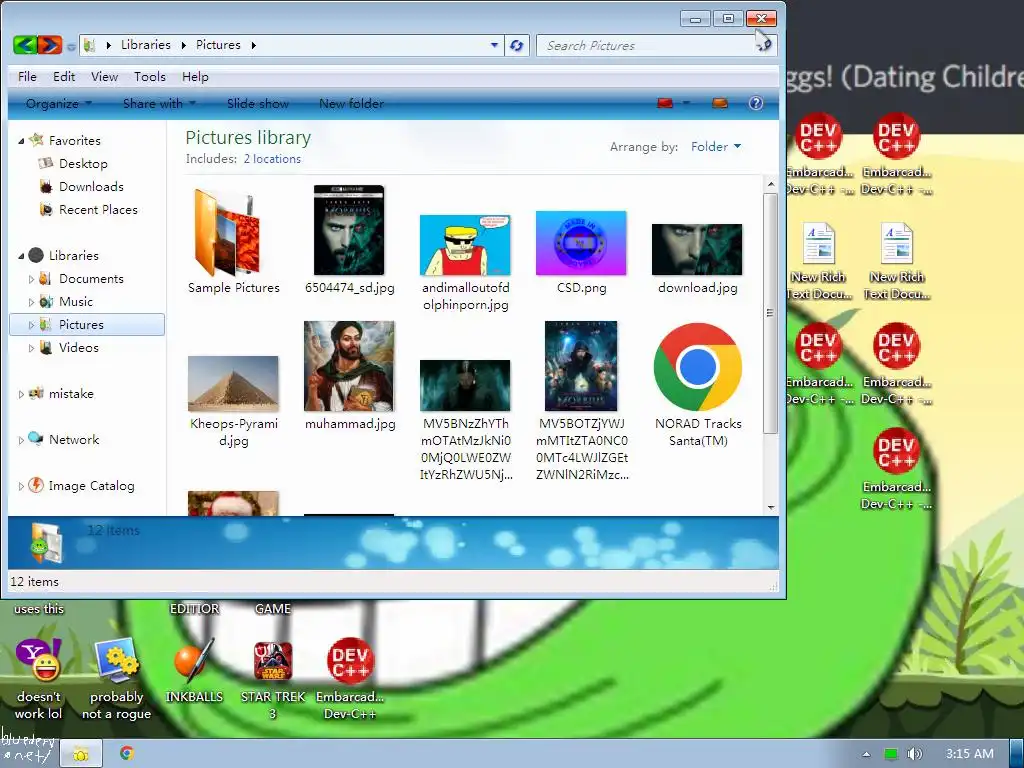This screenshot has width=1024, height=768.
Task: Open the File menu
Action: (x=27, y=76)
